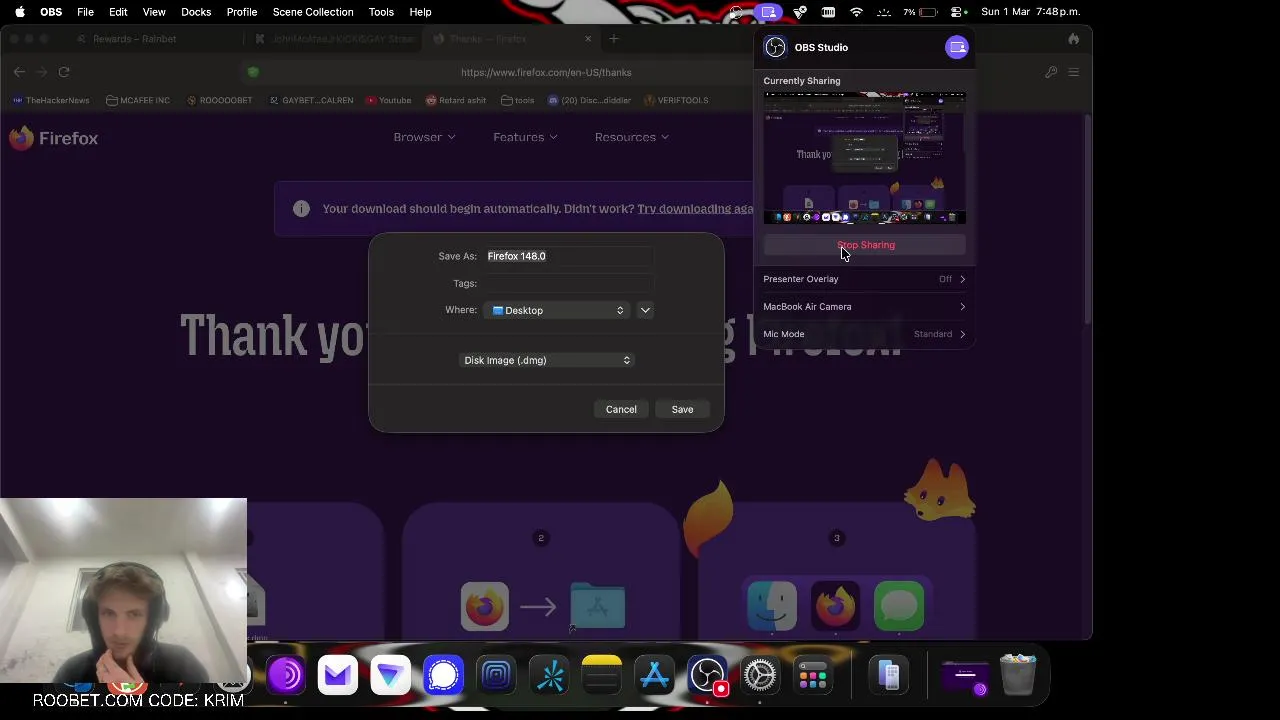This screenshot has width=1280, height=720.
Task: Open the teal starburst dock app
Action: click(x=549, y=676)
